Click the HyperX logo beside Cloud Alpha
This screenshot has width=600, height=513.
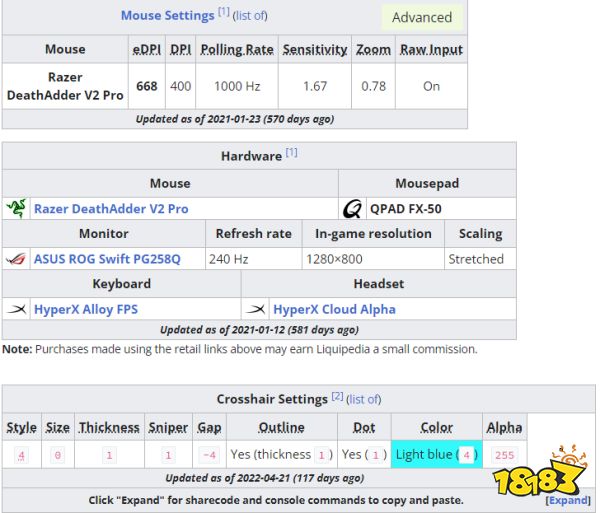(255, 309)
